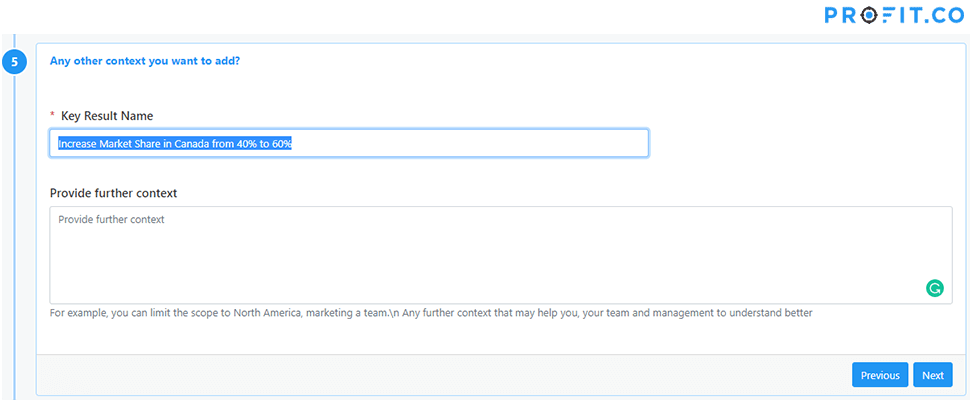
Task: Click the empty area inside the Key Result Name field
Action: point(469,143)
